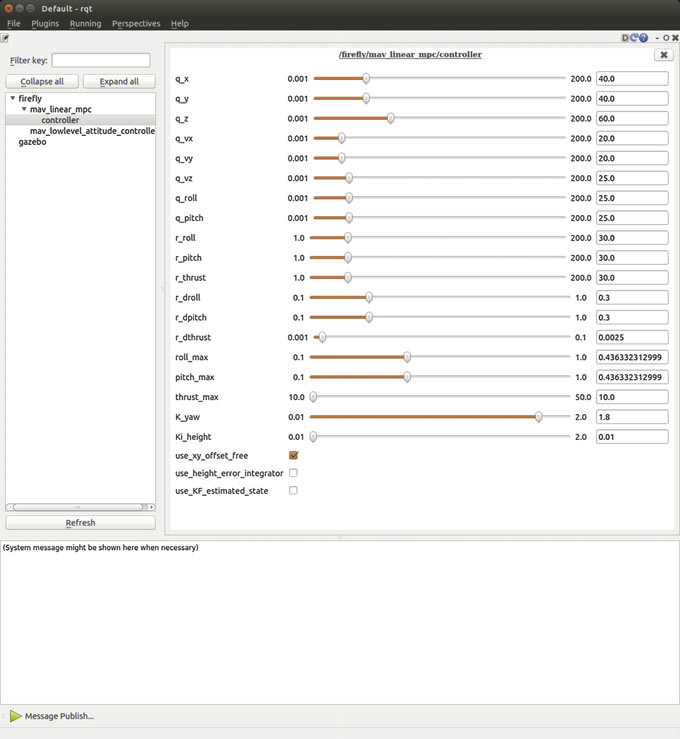
Task: Select the mav_linear_mpc tree node label
Action: click(61, 109)
